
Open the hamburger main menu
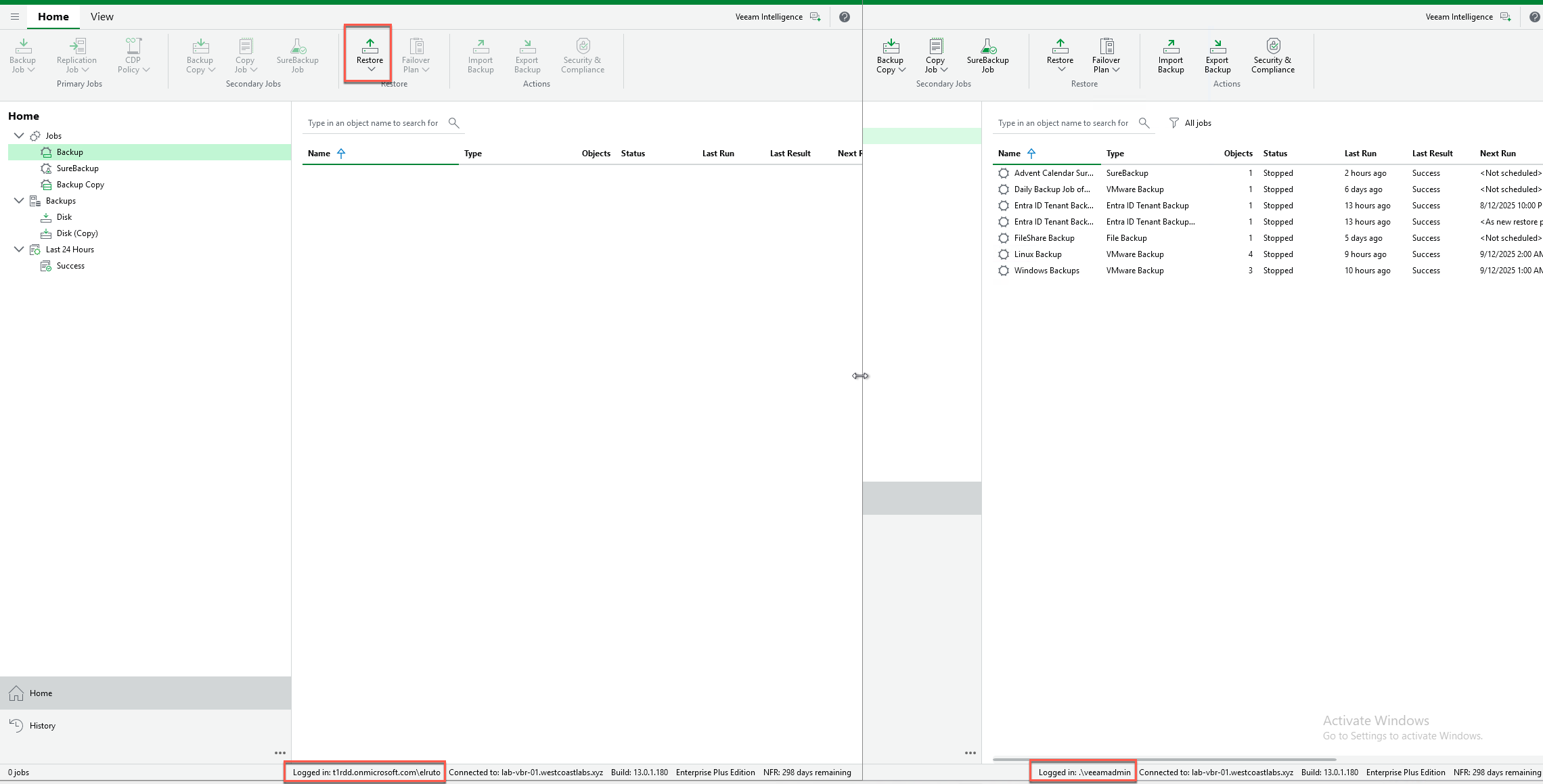14,17
